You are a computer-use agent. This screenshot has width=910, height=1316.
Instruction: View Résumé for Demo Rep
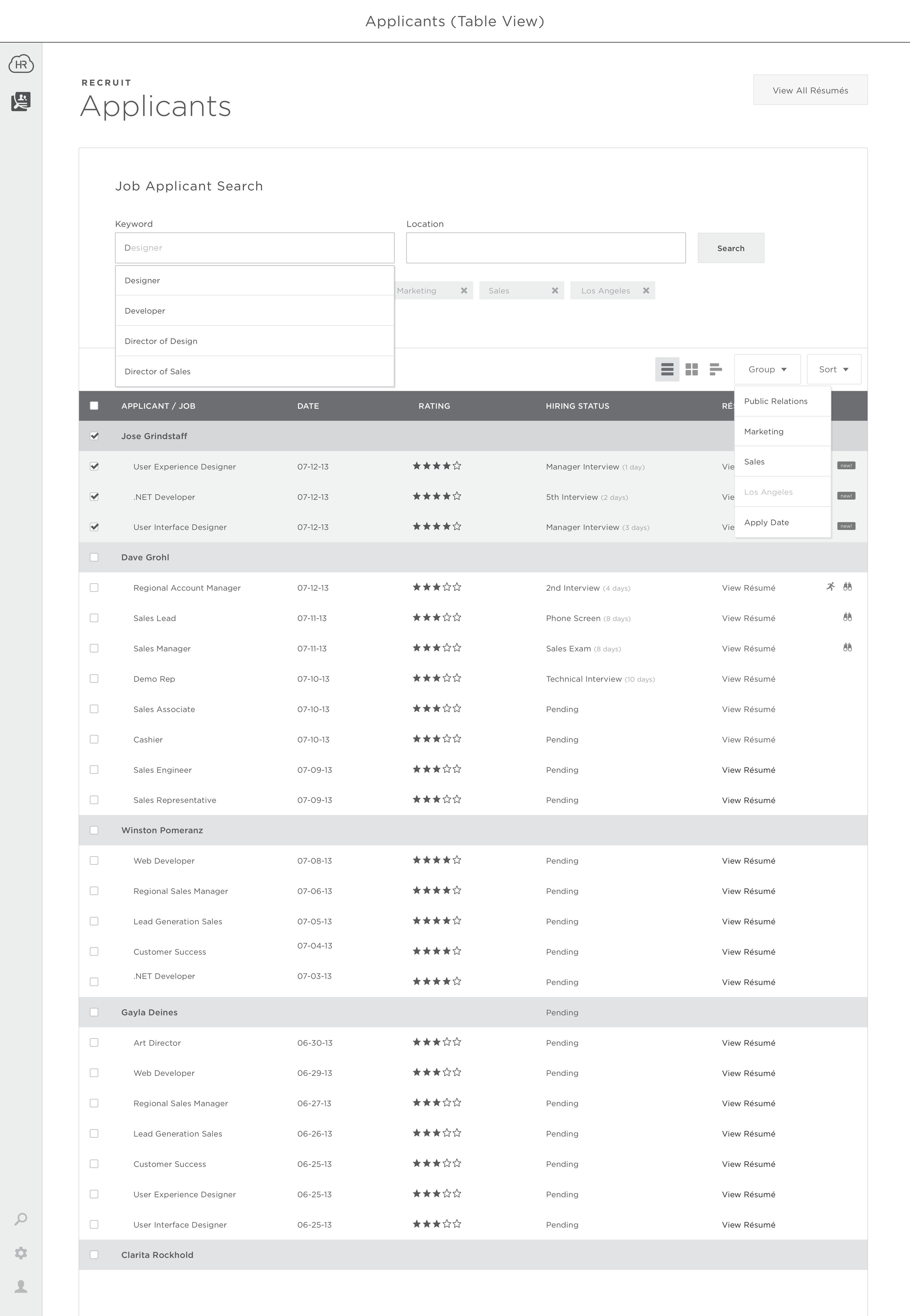pyautogui.click(x=749, y=679)
